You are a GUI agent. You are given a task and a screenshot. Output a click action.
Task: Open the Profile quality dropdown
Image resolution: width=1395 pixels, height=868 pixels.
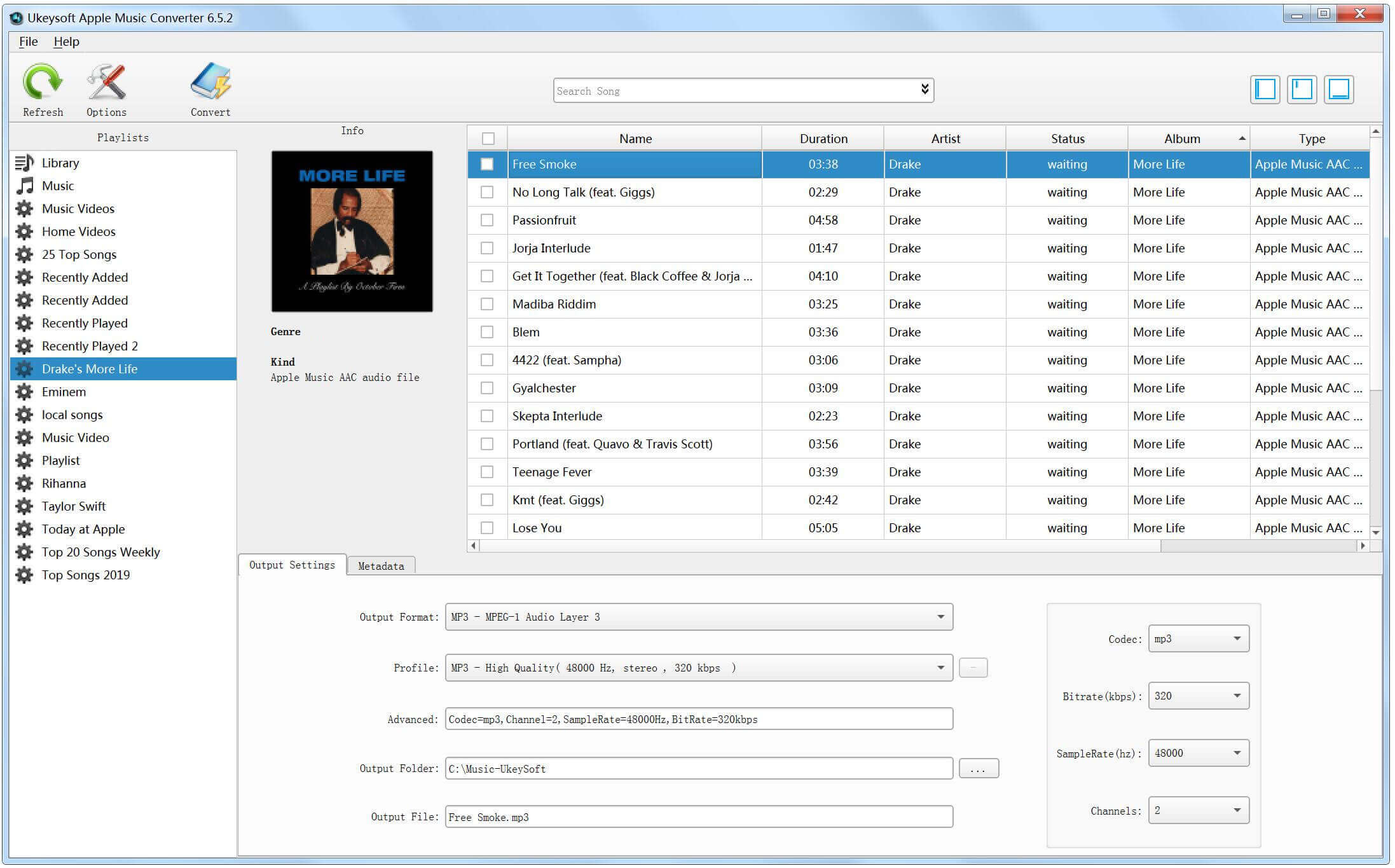point(939,667)
